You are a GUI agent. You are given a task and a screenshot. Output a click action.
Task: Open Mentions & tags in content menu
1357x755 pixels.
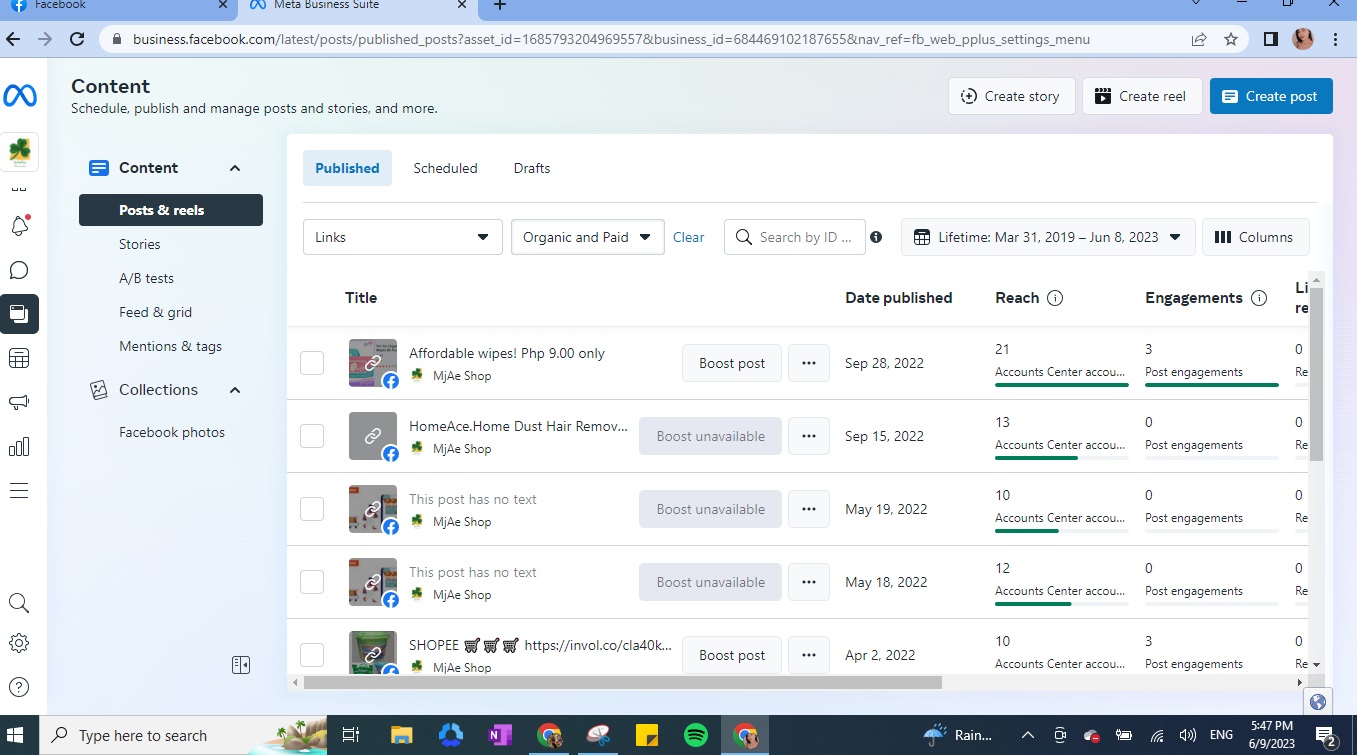[x=171, y=346]
